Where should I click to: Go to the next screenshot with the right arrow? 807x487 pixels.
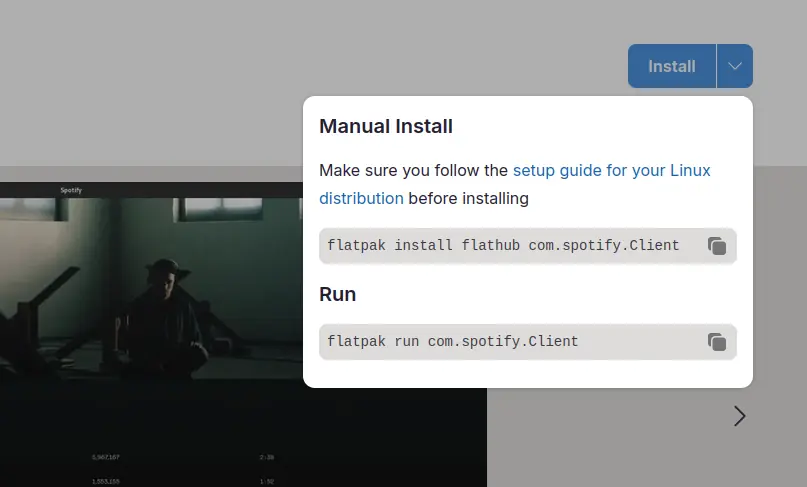pos(739,416)
